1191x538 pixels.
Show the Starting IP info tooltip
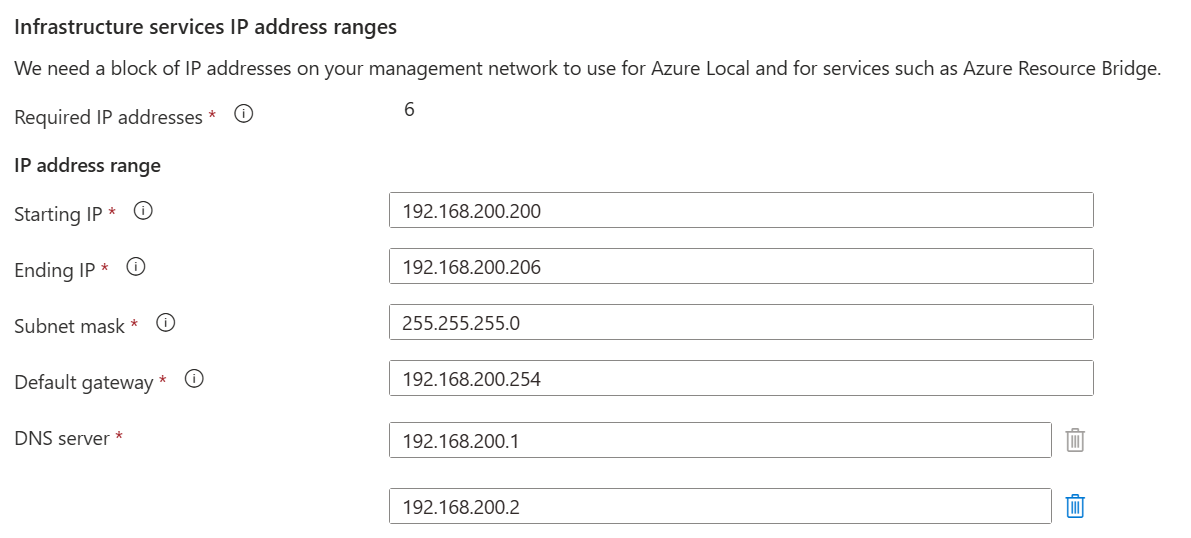[143, 211]
